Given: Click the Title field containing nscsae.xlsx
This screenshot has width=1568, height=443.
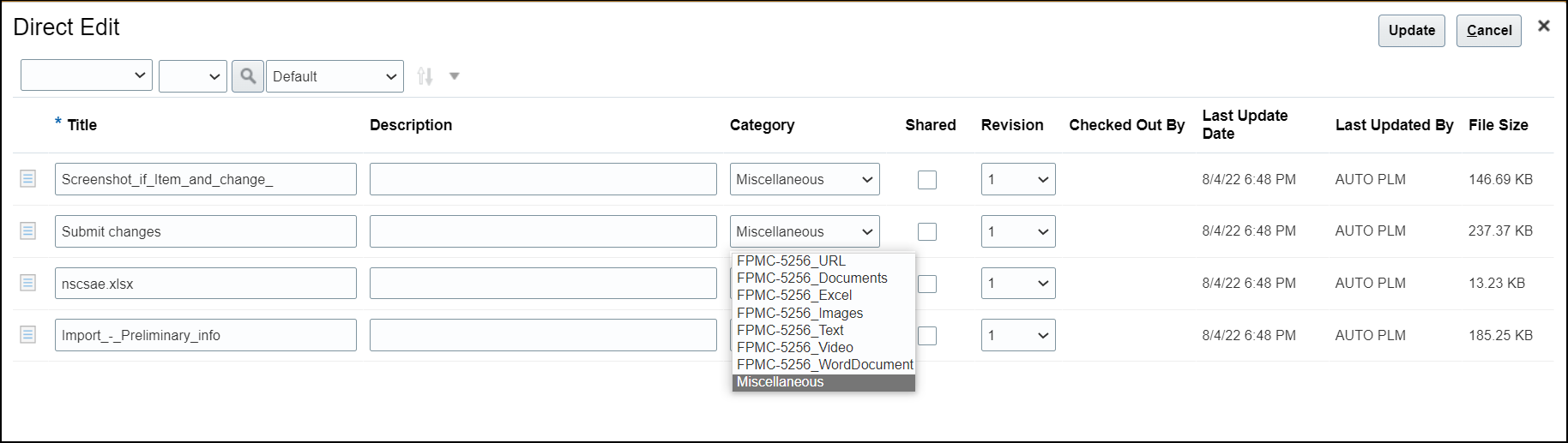Looking at the screenshot, I should (206, 284).
